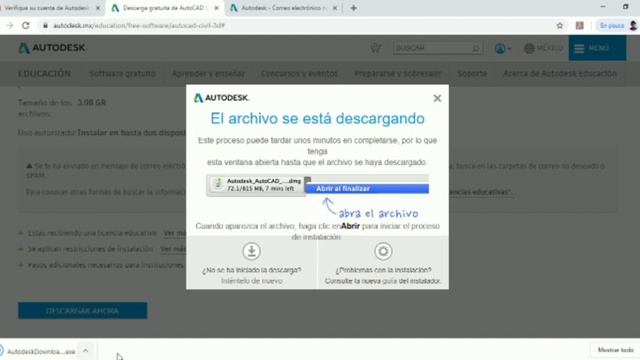Click the Inténtelo de nuevo link
The height and width of the screenshot is (360, 640).
coord(251,281)
